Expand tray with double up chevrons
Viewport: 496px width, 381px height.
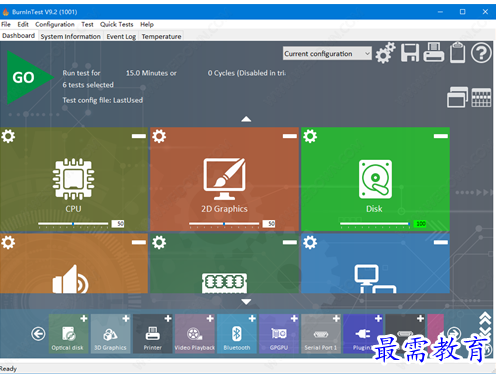coord(485,318)
